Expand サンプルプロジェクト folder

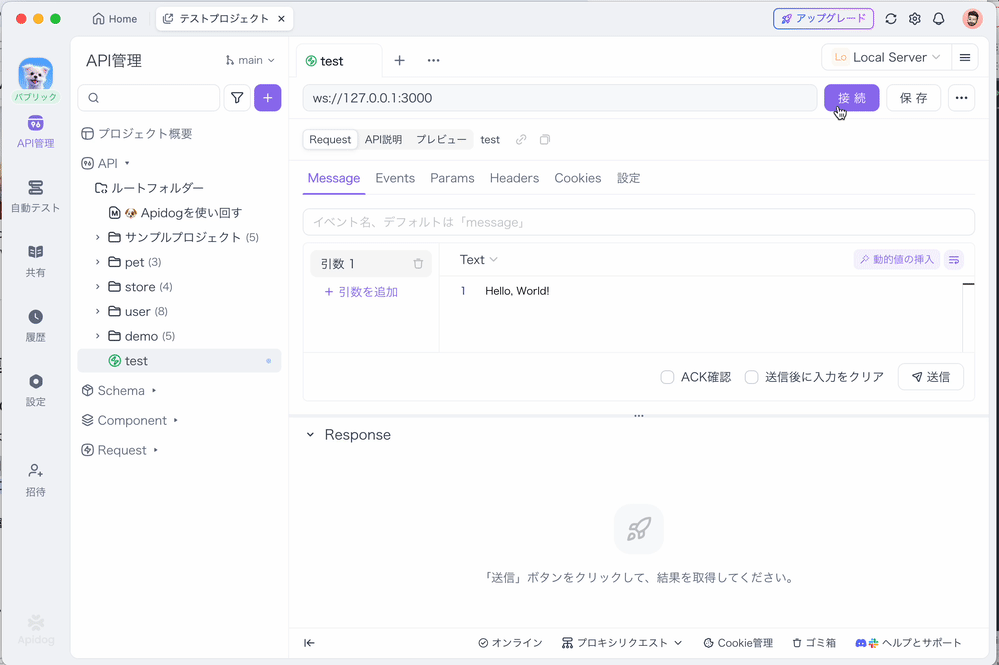point(97,237)
